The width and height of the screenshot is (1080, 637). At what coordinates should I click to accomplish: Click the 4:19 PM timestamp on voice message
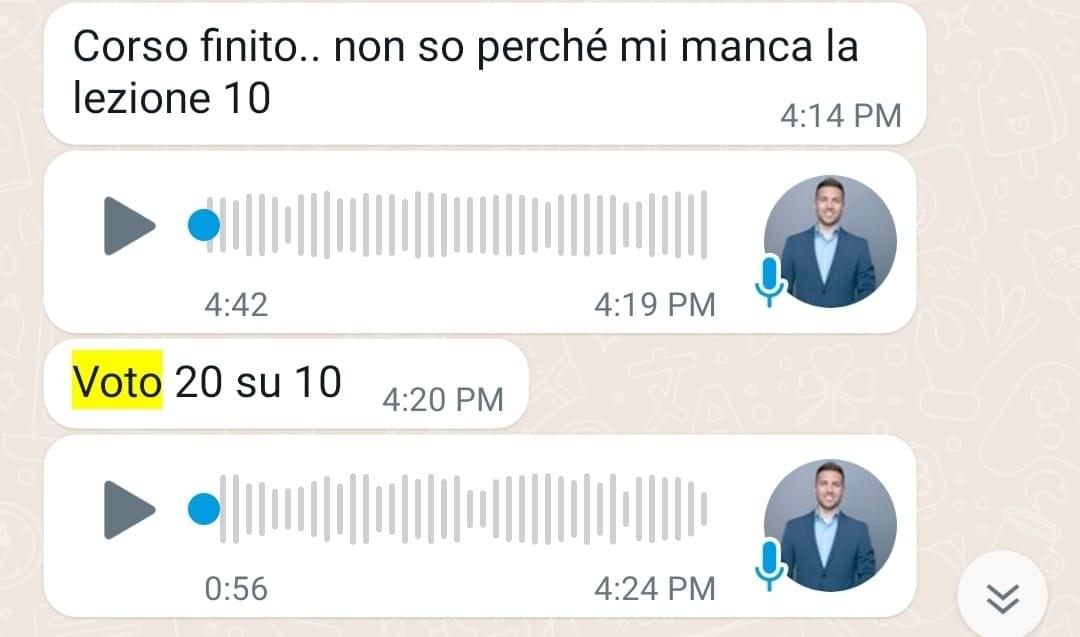point(655,305)
